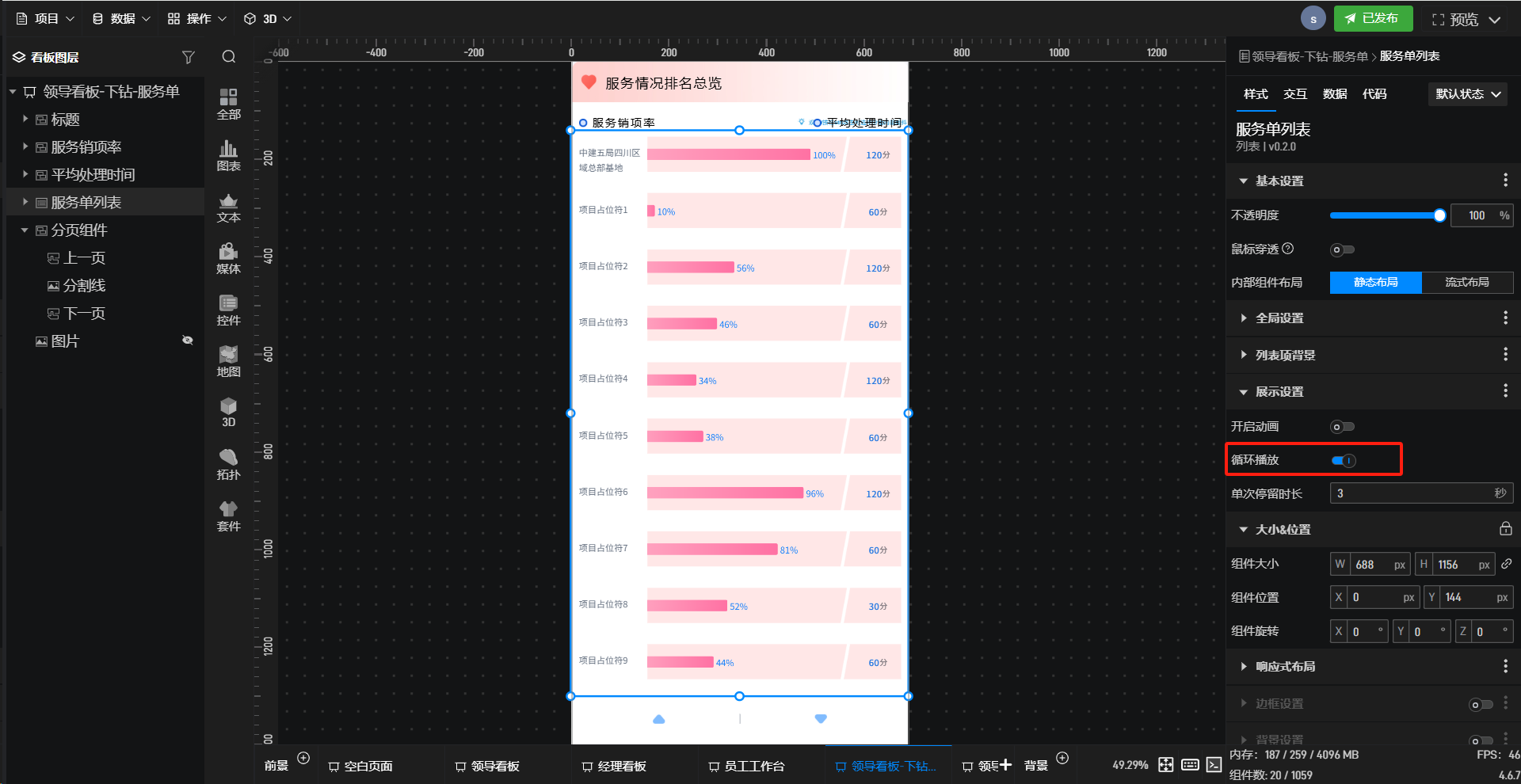Open the 图表 chart component category
This screenshot has width=1521, height=784.
(x=228, y=155)
